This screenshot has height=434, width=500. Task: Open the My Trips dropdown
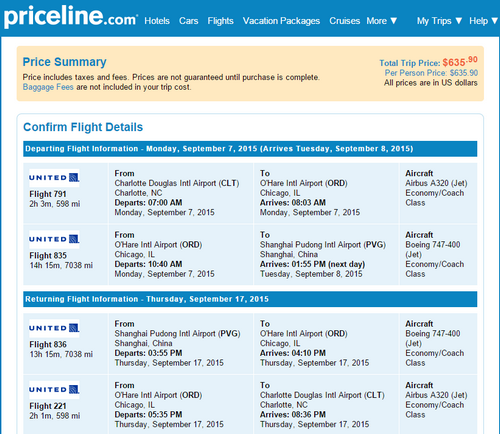439,21
